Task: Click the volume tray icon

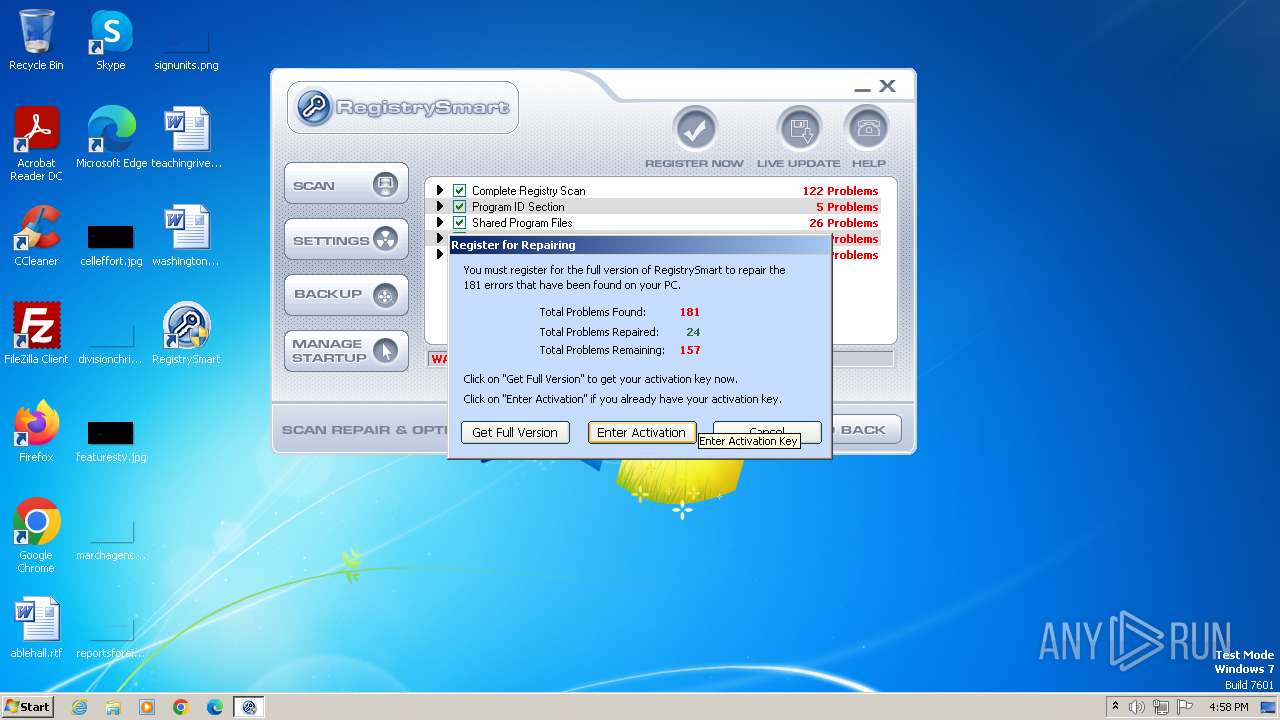Action: tap(1137, 707)
